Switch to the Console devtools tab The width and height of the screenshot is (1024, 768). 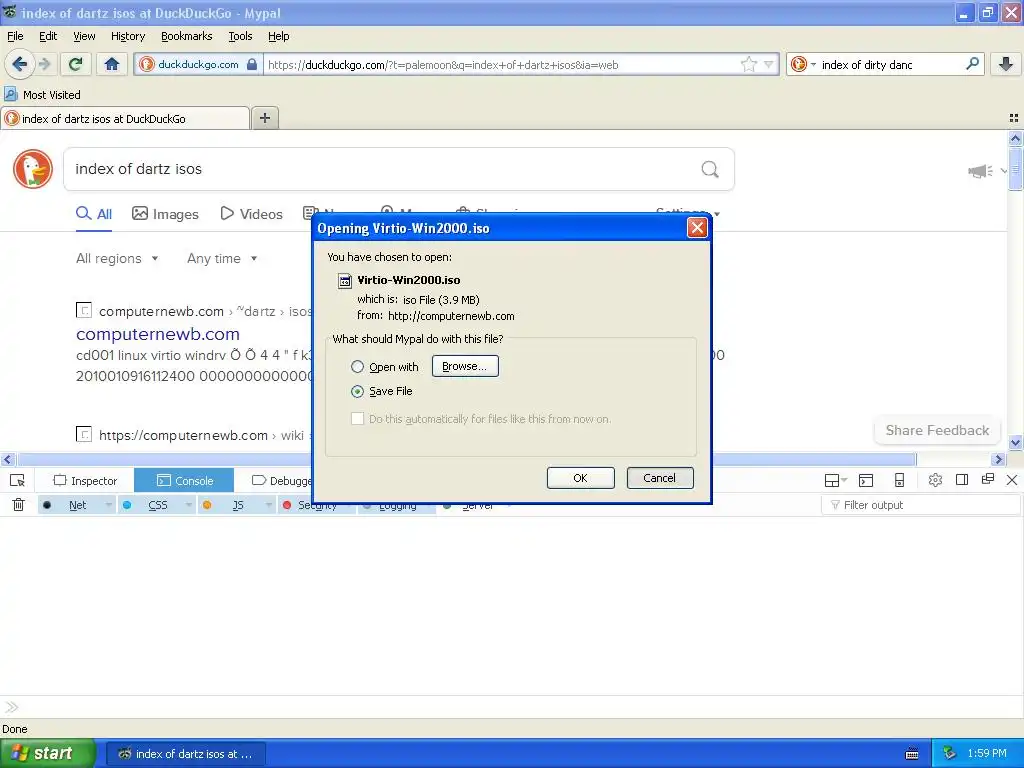(185, 481)
